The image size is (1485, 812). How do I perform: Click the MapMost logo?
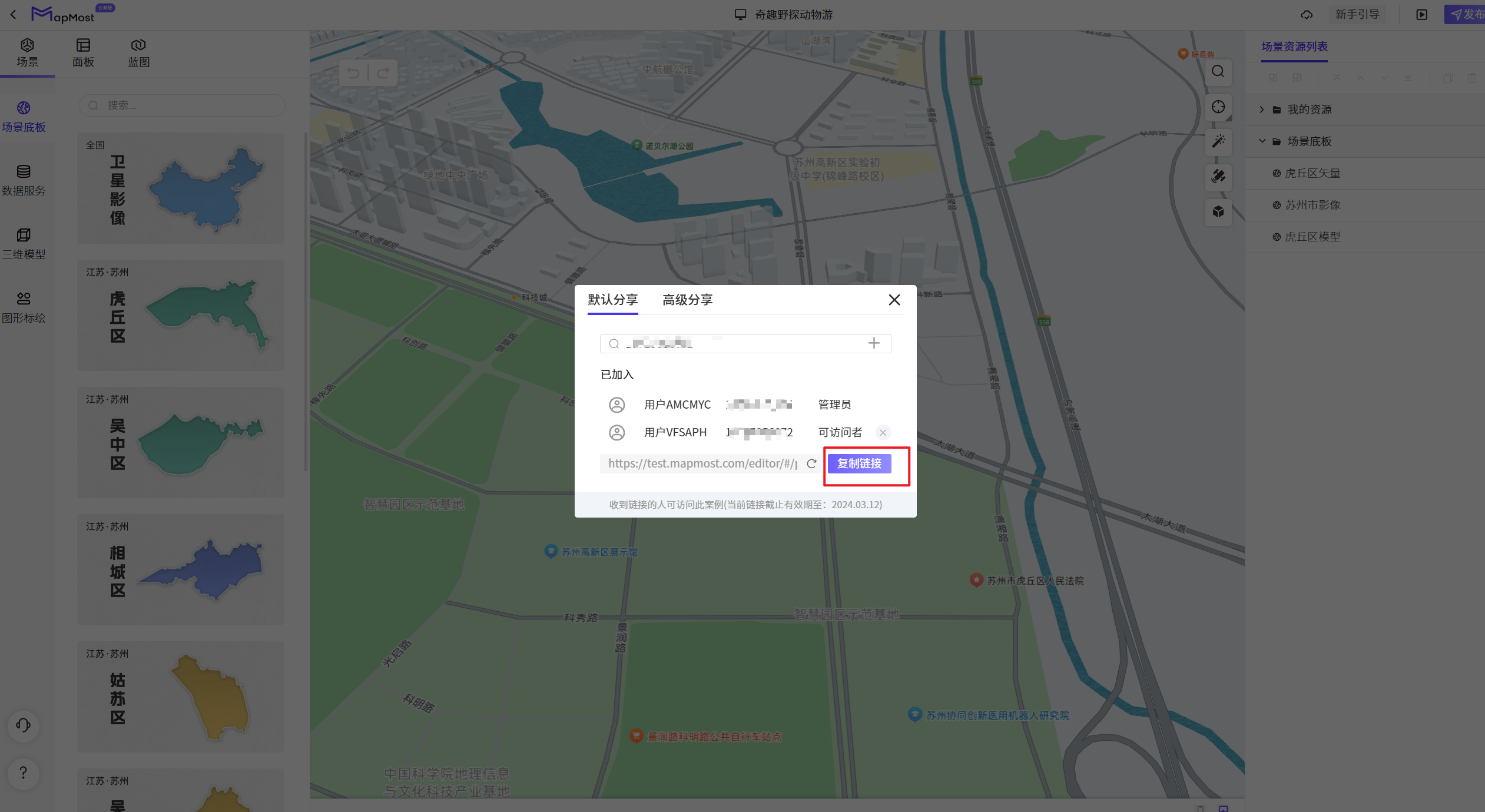point(64,15)
